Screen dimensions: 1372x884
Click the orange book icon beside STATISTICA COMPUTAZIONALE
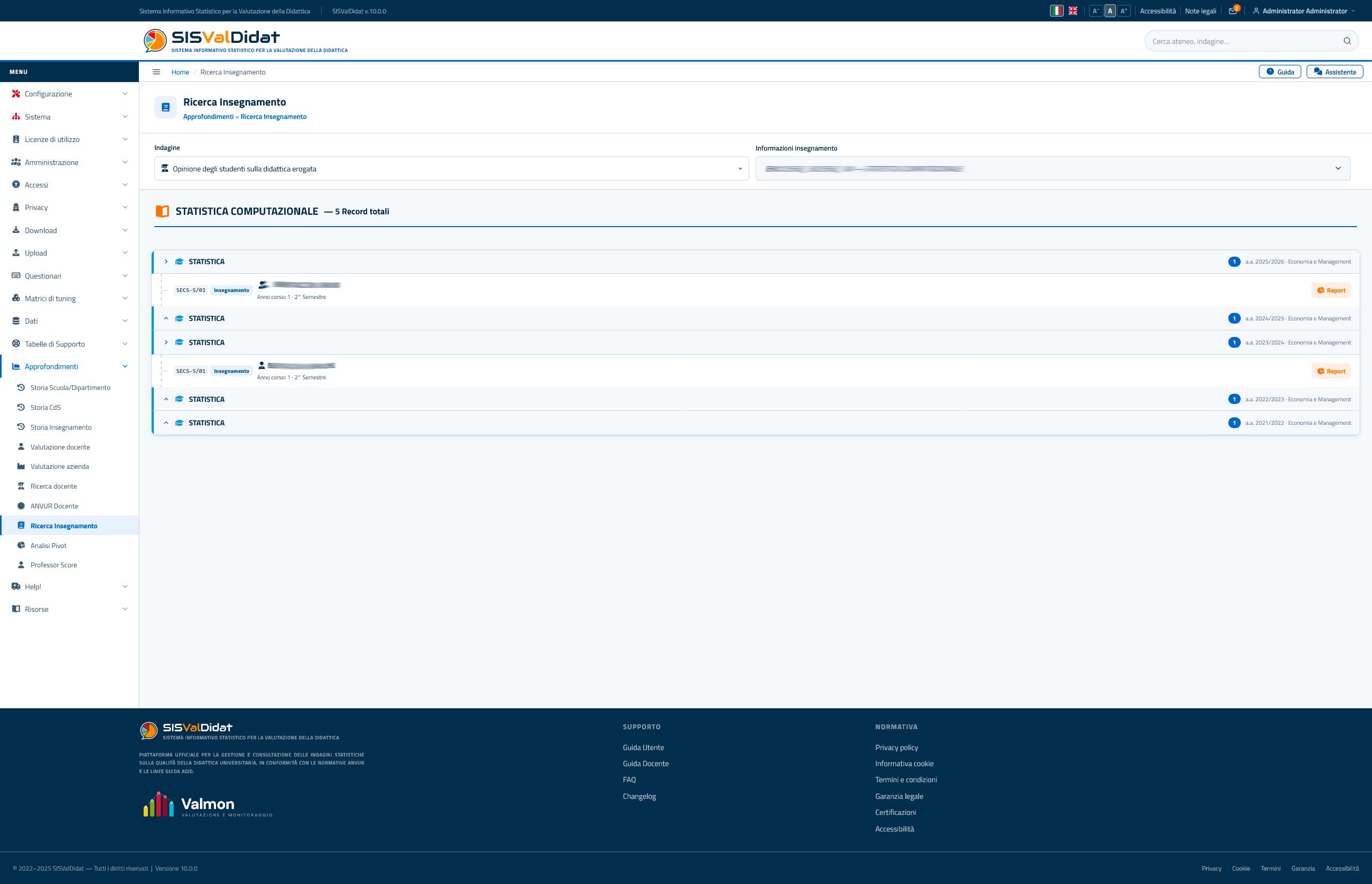tap(162, 211)
